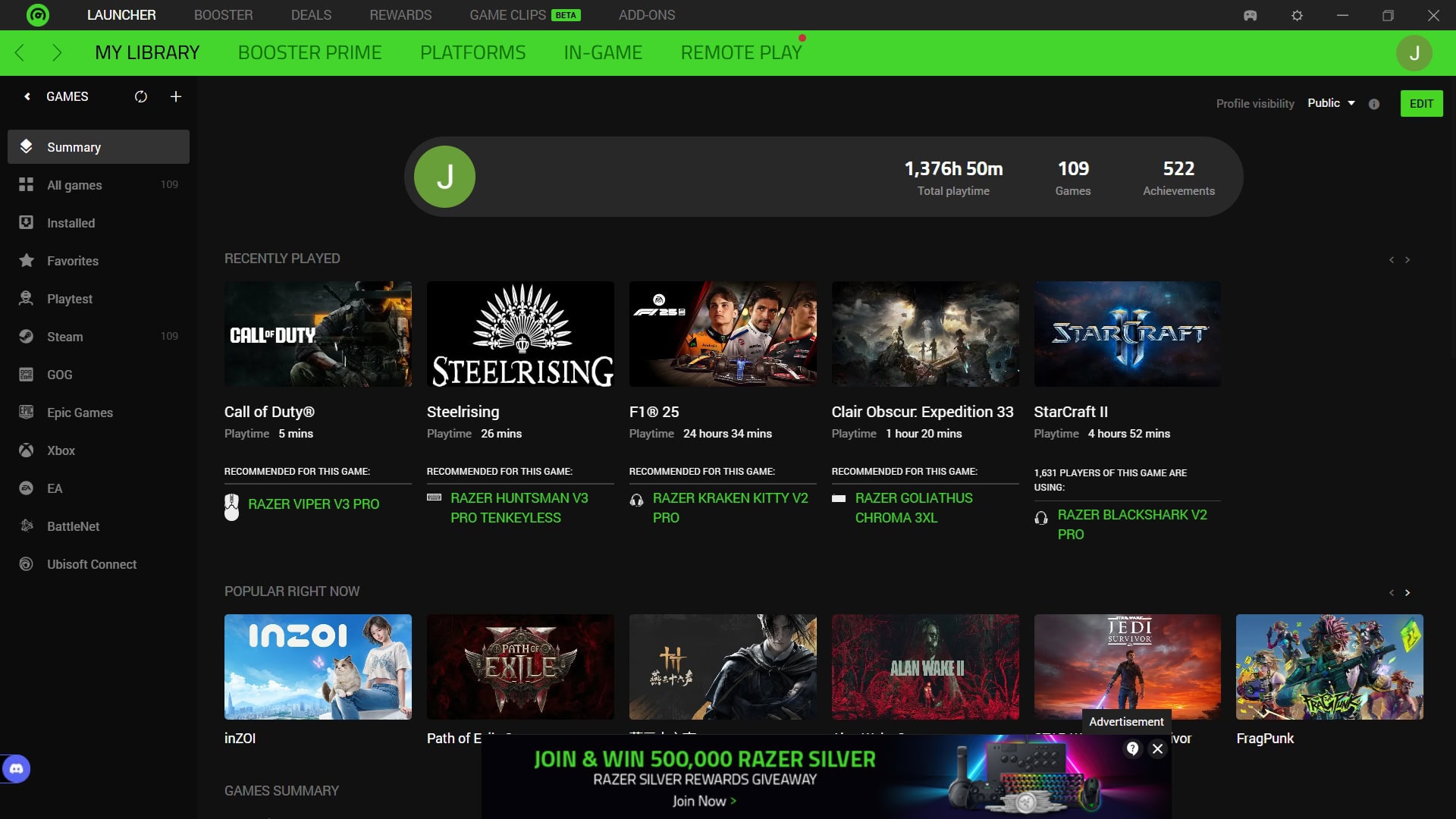This screenshot has height=819, width=1456.
Task: Add a game with the plus icon
Action: (176, 96)
